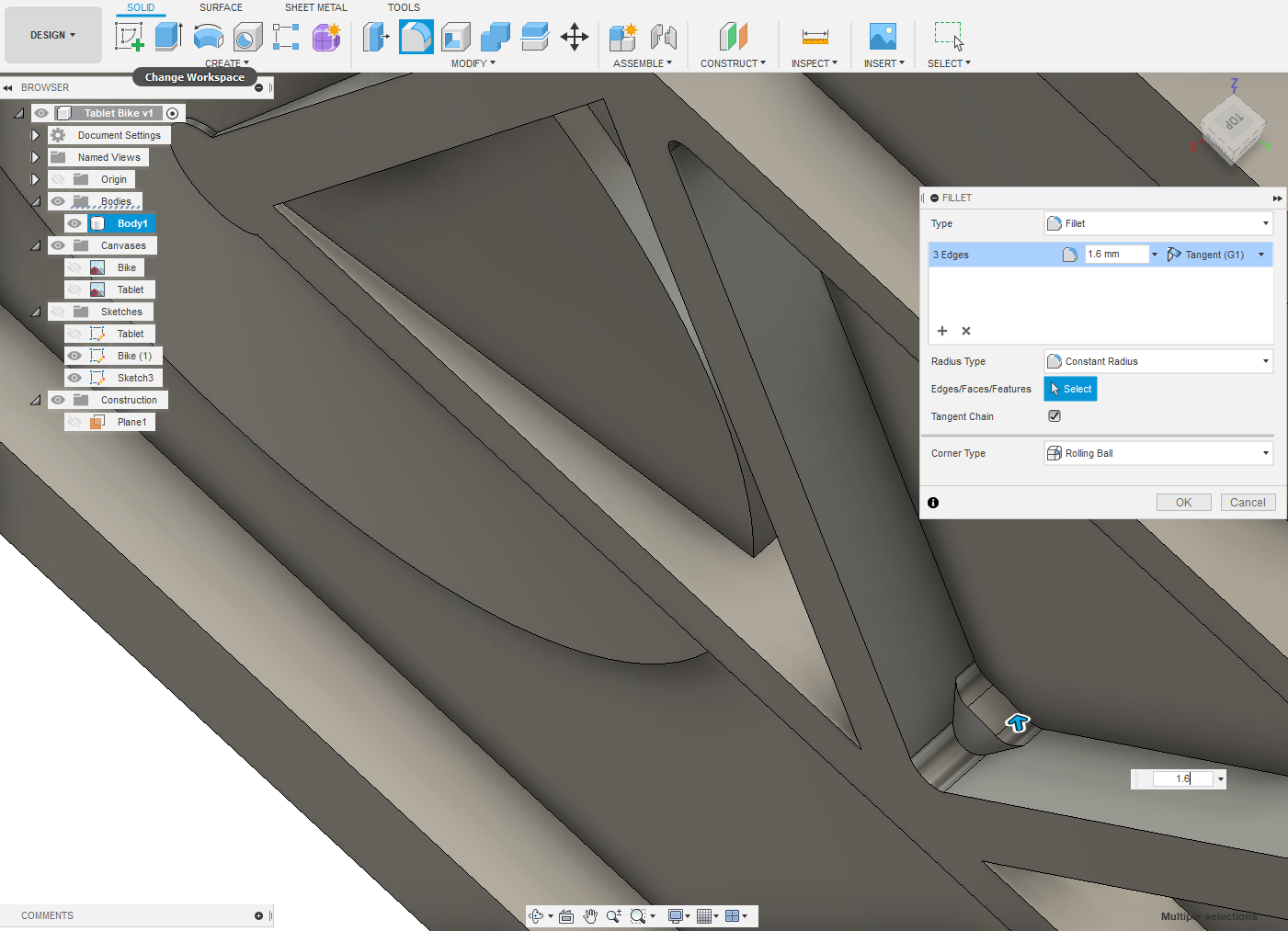This screenshot has height=931, width=1288.
Task: Switch to the SHEET METAL tab
Action: tap(316, 7)
